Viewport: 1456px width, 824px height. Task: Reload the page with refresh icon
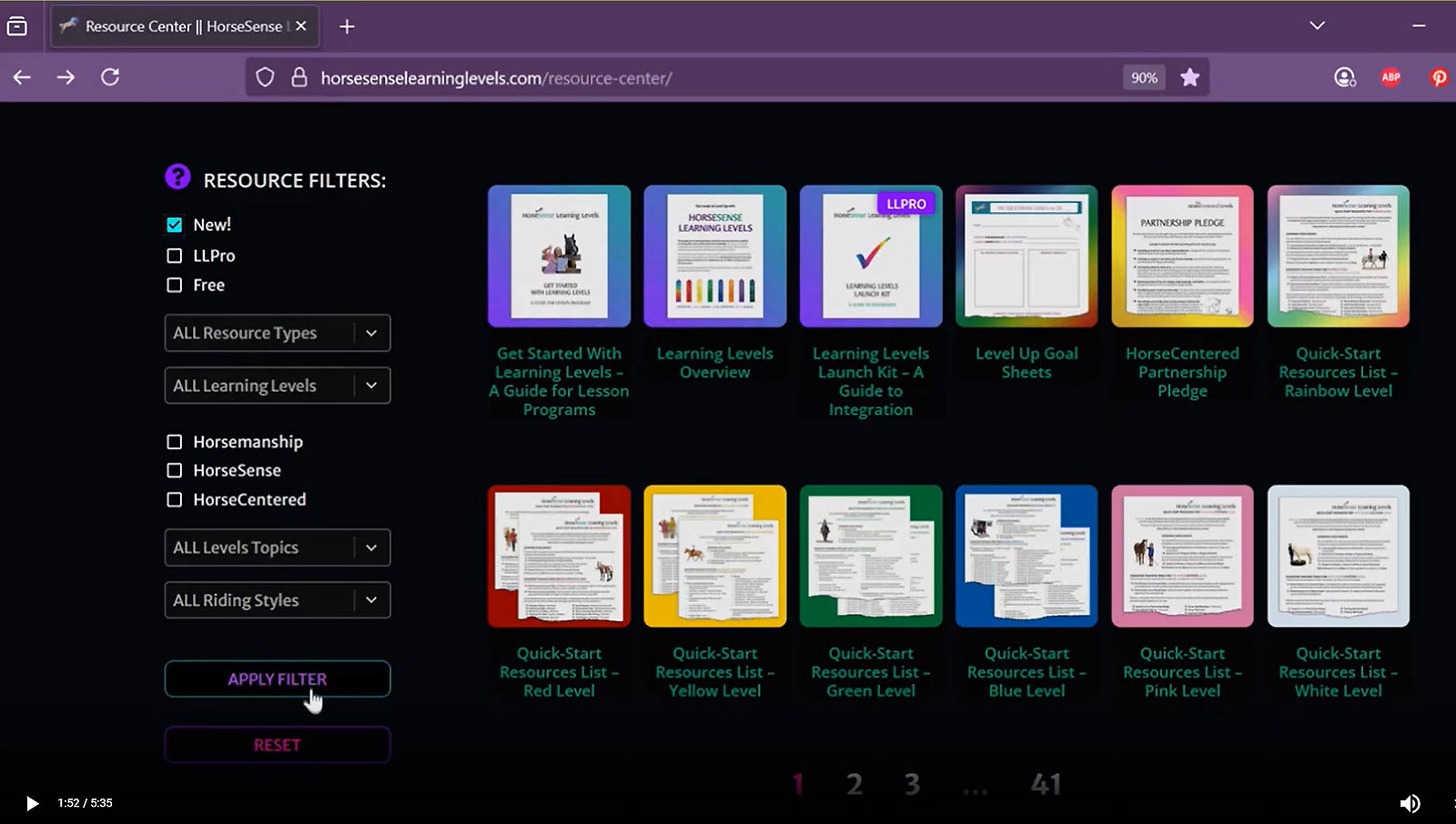click(x=110, y=77)
